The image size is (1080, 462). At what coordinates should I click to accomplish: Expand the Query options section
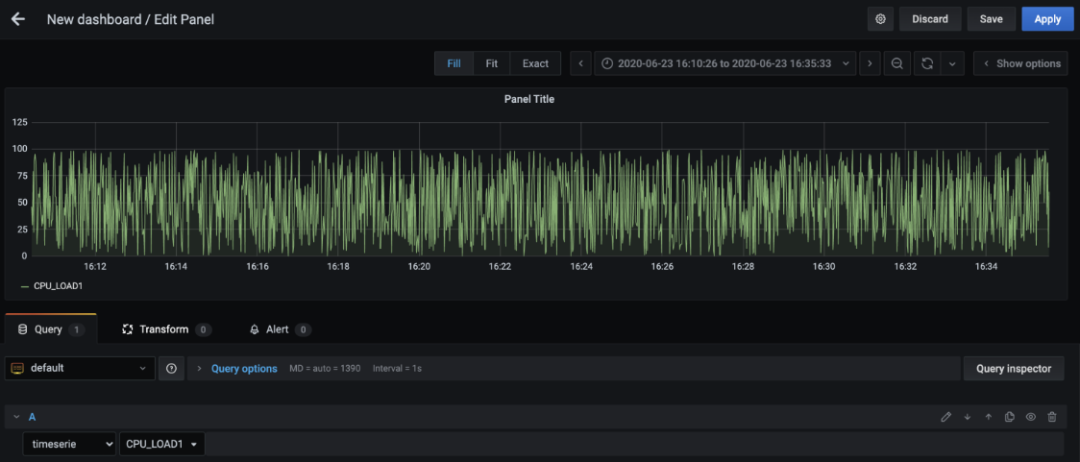(243, 368)
